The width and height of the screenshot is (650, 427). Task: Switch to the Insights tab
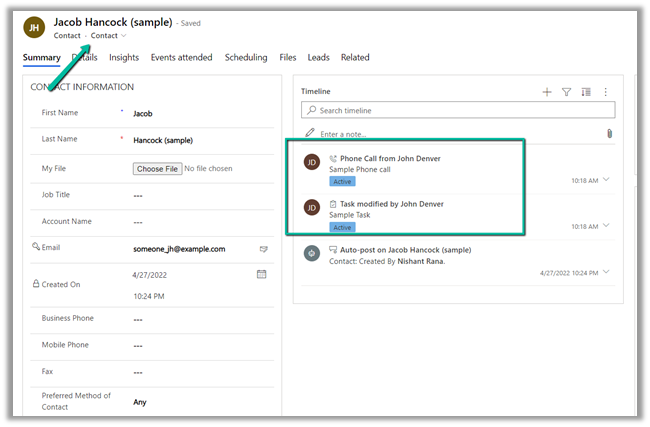click(x=124, y=58)
